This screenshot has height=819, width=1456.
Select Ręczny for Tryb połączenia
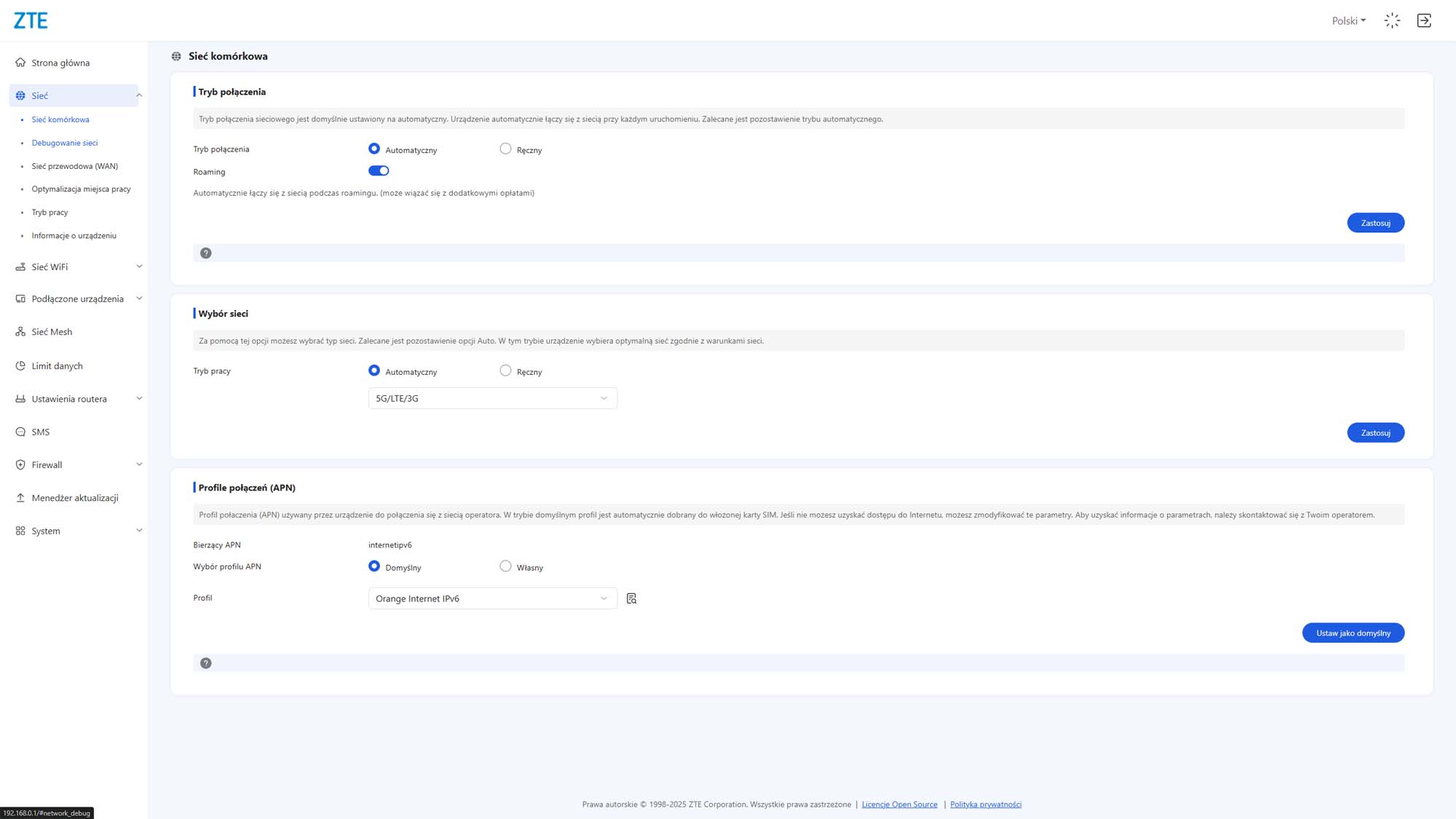(505, 149)
